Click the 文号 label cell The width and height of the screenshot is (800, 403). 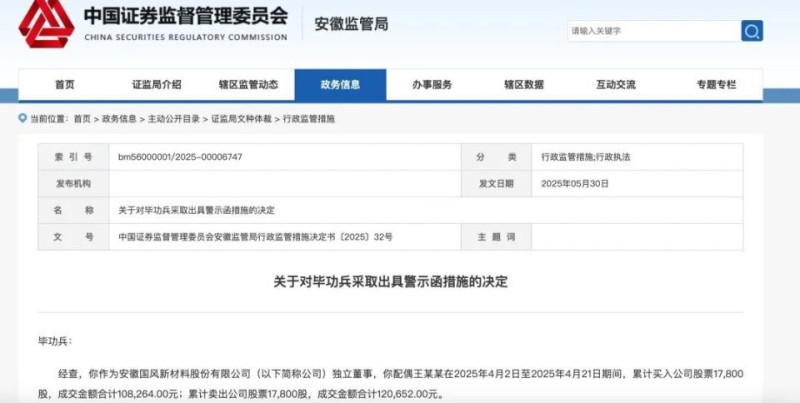pos(73,237)
